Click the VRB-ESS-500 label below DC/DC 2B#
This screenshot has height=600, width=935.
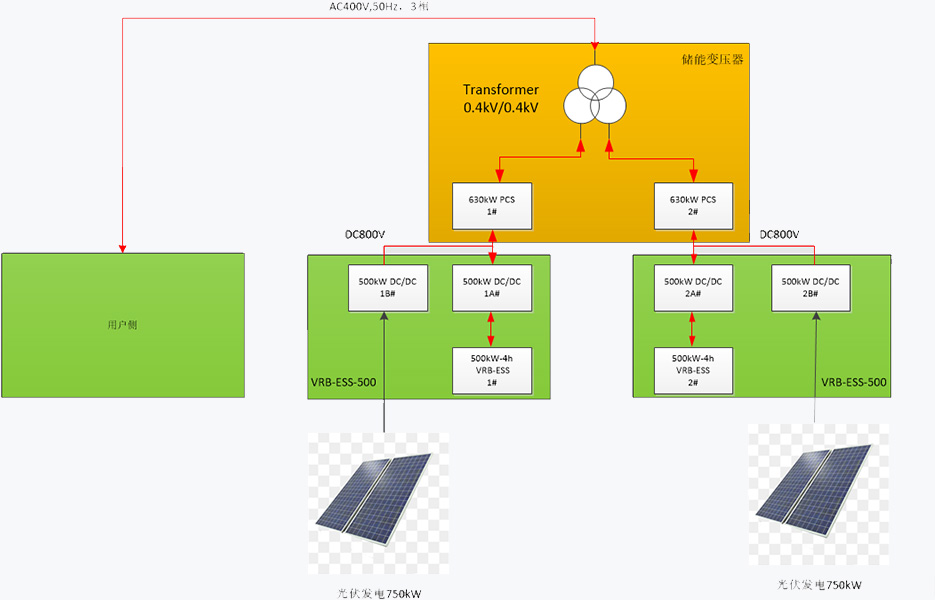click(x=853, y=383)
